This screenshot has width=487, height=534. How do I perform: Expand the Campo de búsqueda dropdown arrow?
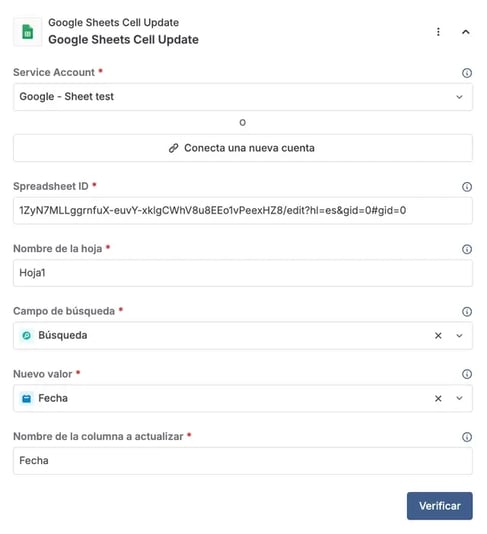pyautogui.click(x=459, y=336)
